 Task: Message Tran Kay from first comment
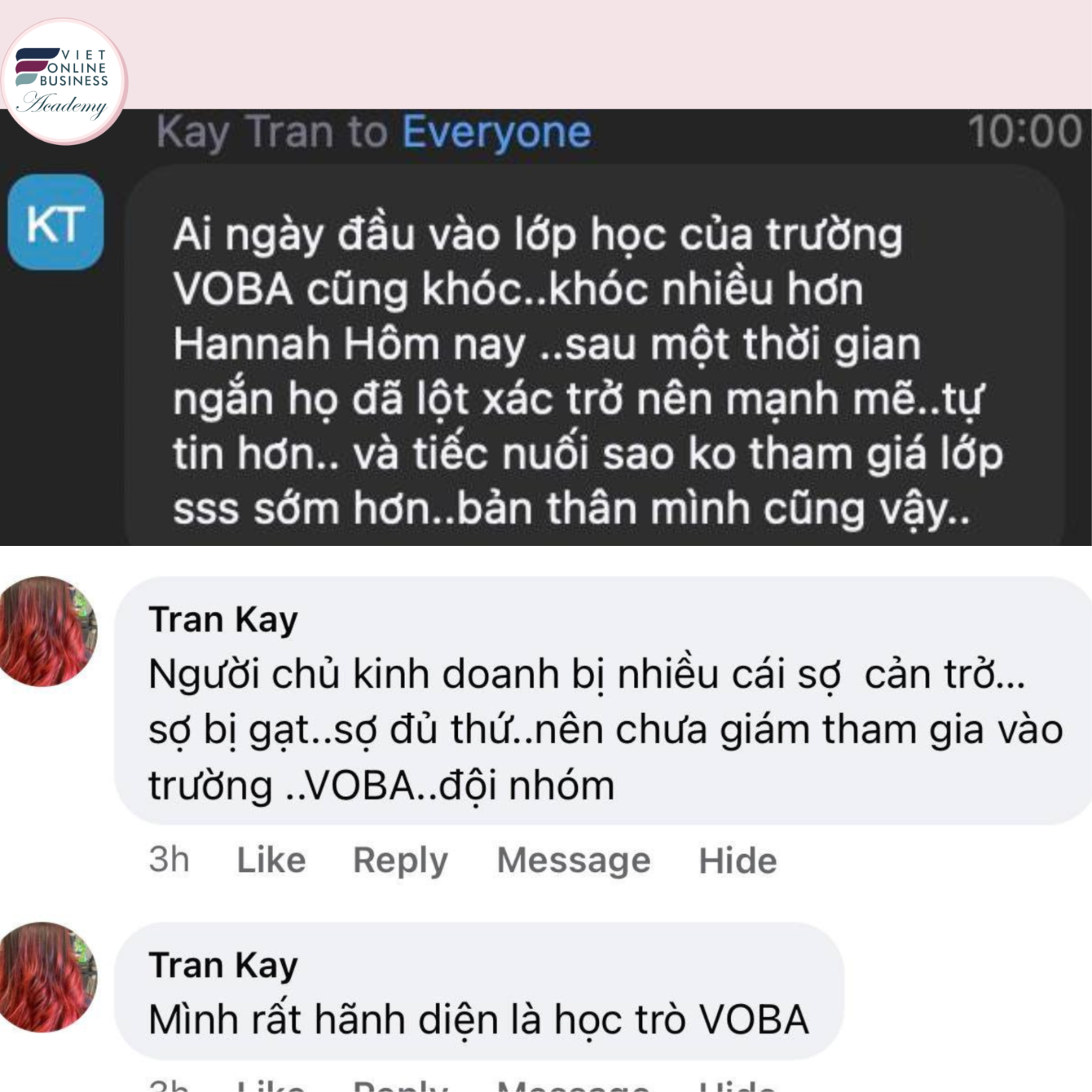pyautogui.click(x=573, y=861)
